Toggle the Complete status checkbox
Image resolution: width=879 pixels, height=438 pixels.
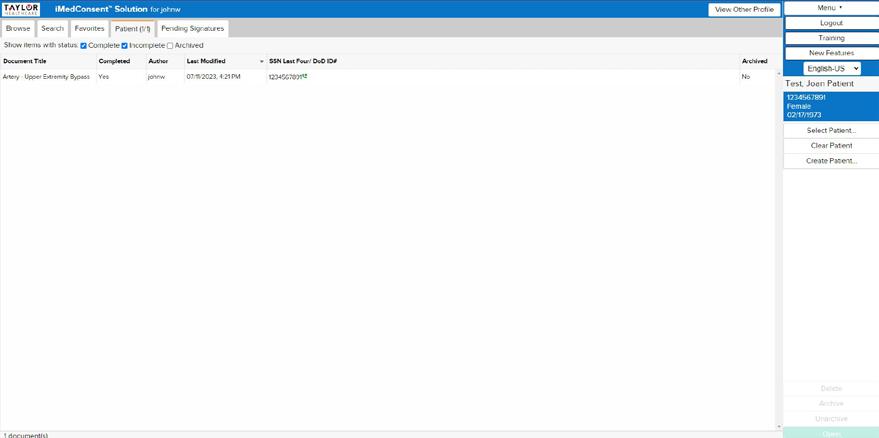(84, 45)
